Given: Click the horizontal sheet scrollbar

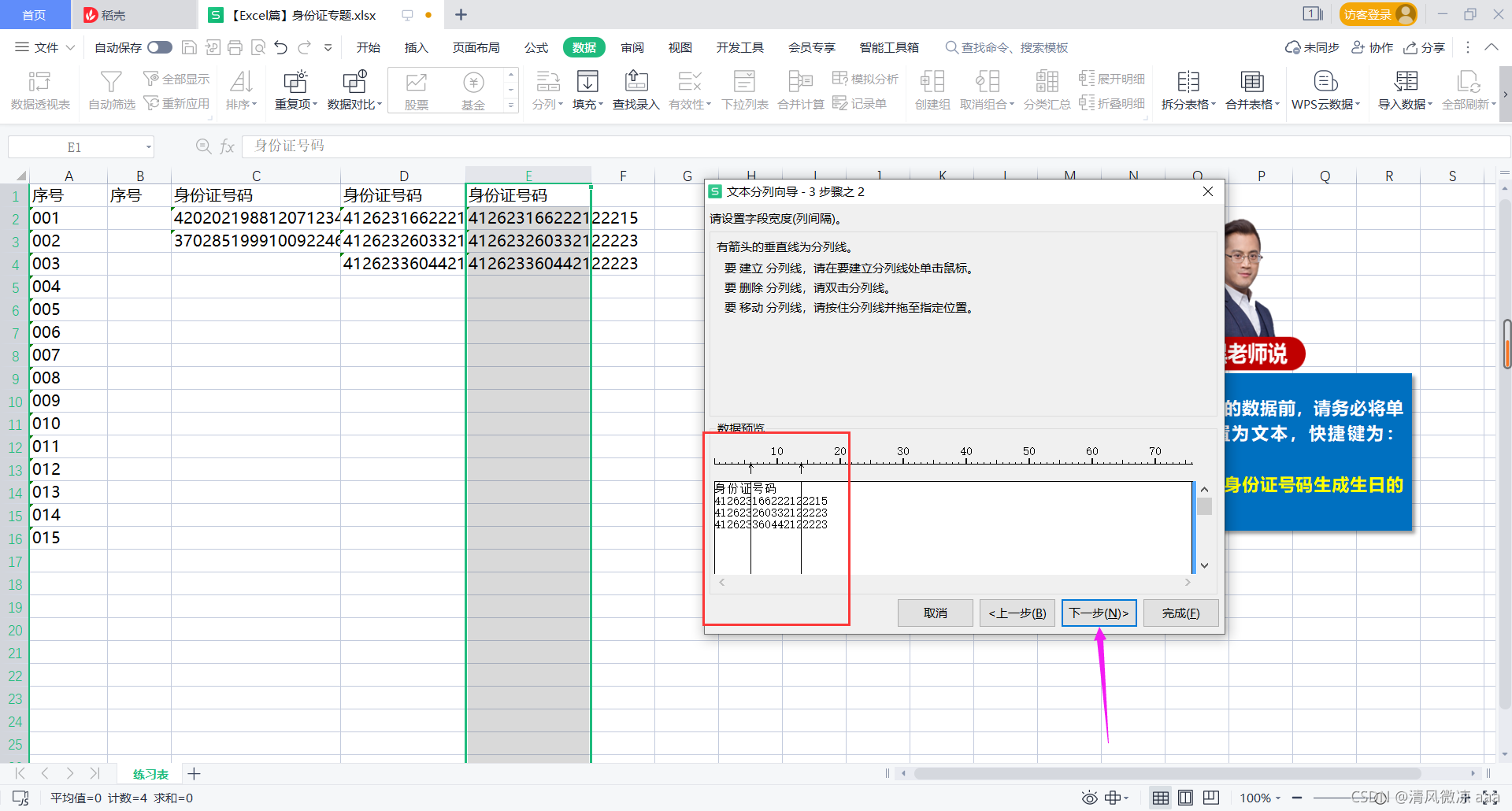Looking at the screenshot, I should pos(1167,773).
